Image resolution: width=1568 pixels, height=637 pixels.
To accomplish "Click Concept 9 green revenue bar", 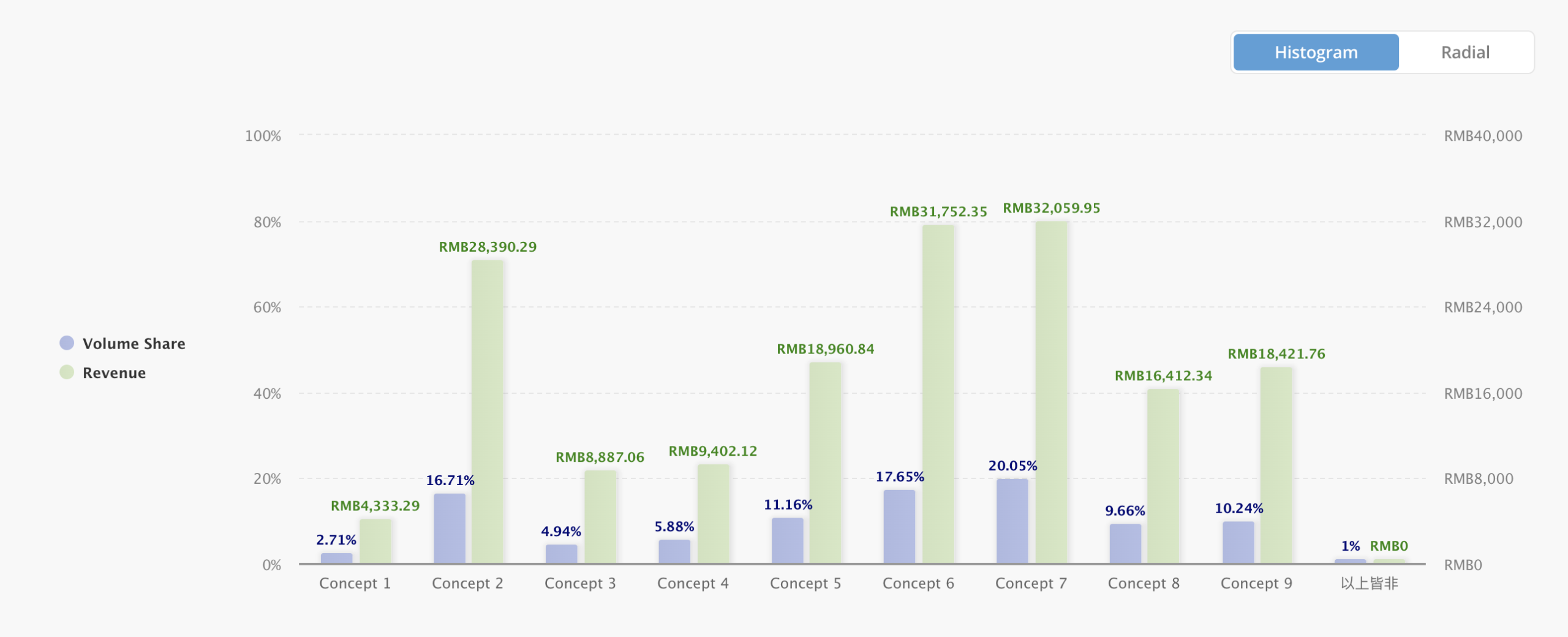I will click(x=1276, y=465).
